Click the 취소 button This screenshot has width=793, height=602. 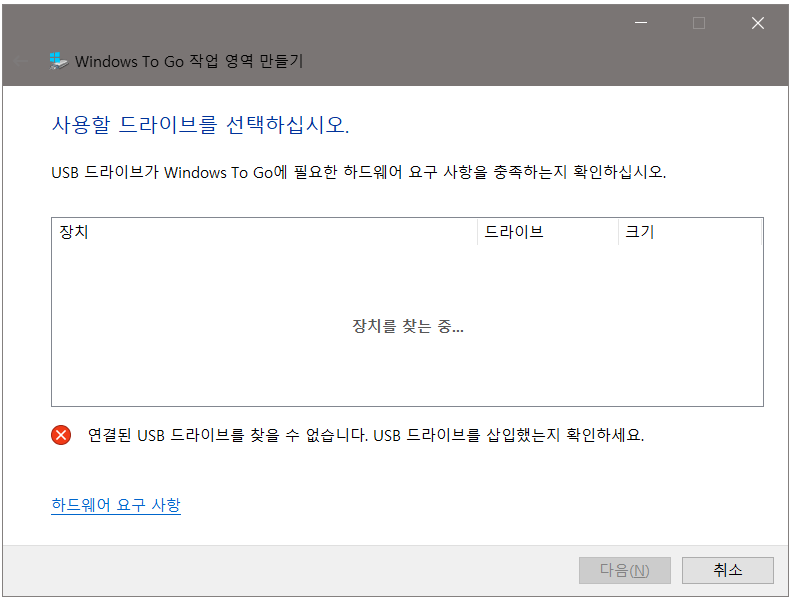pos(728,571)
